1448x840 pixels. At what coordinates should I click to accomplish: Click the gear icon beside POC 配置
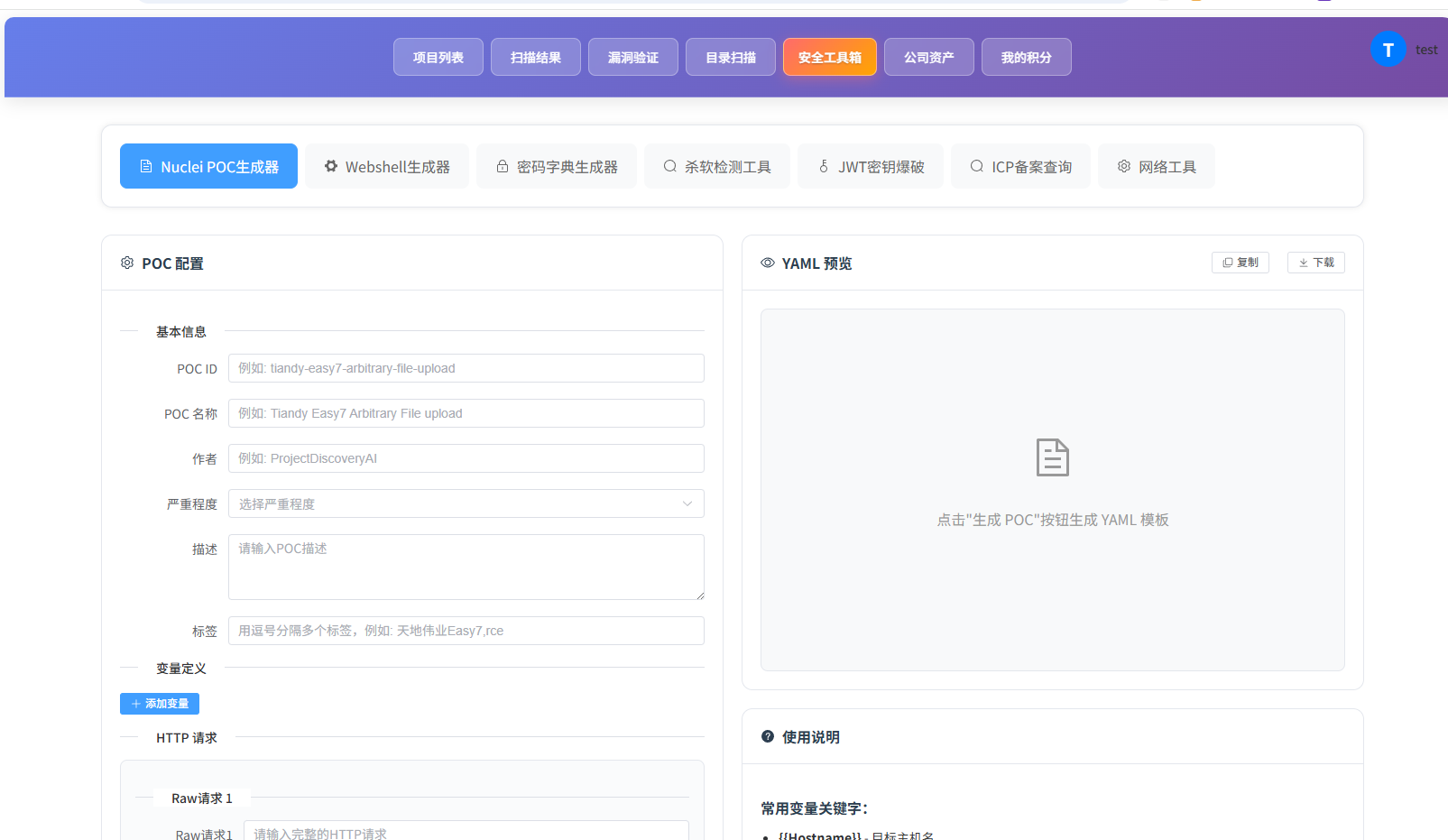pos(127,263)
